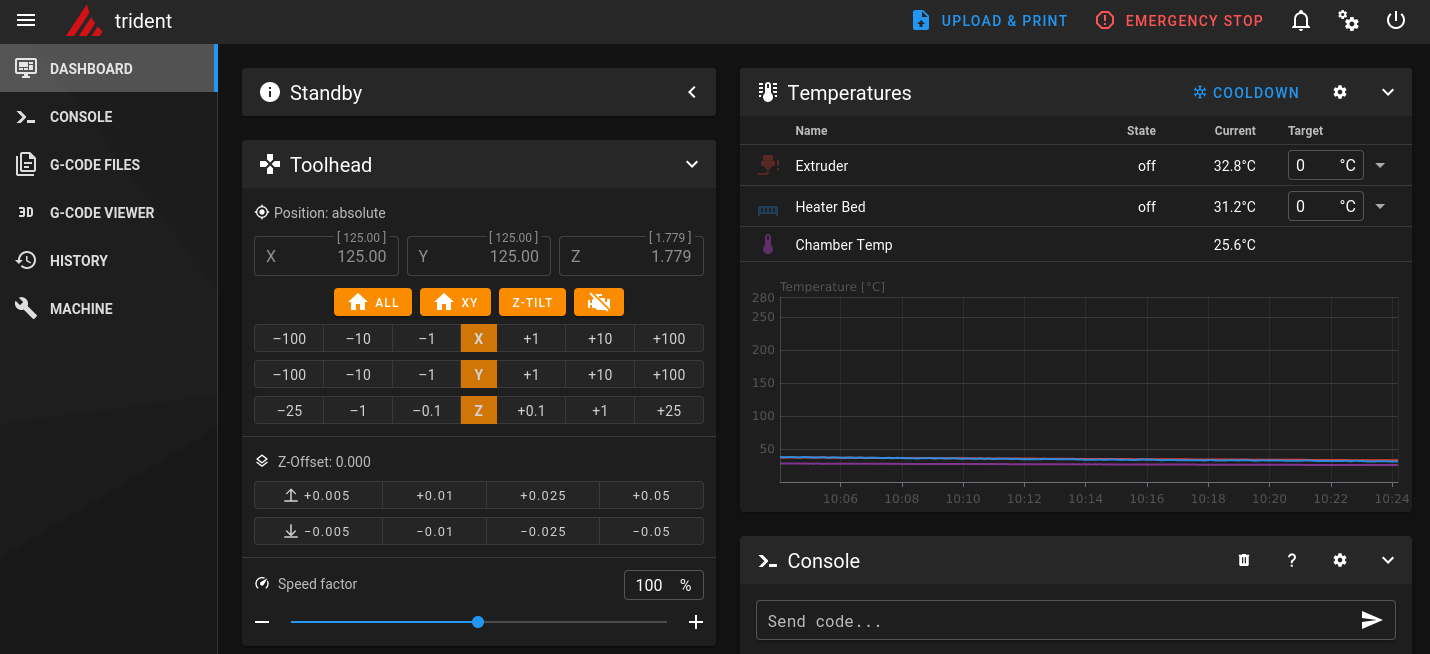Click the Emergency Stop button

pyautogui.click(x=1179, y=21)
